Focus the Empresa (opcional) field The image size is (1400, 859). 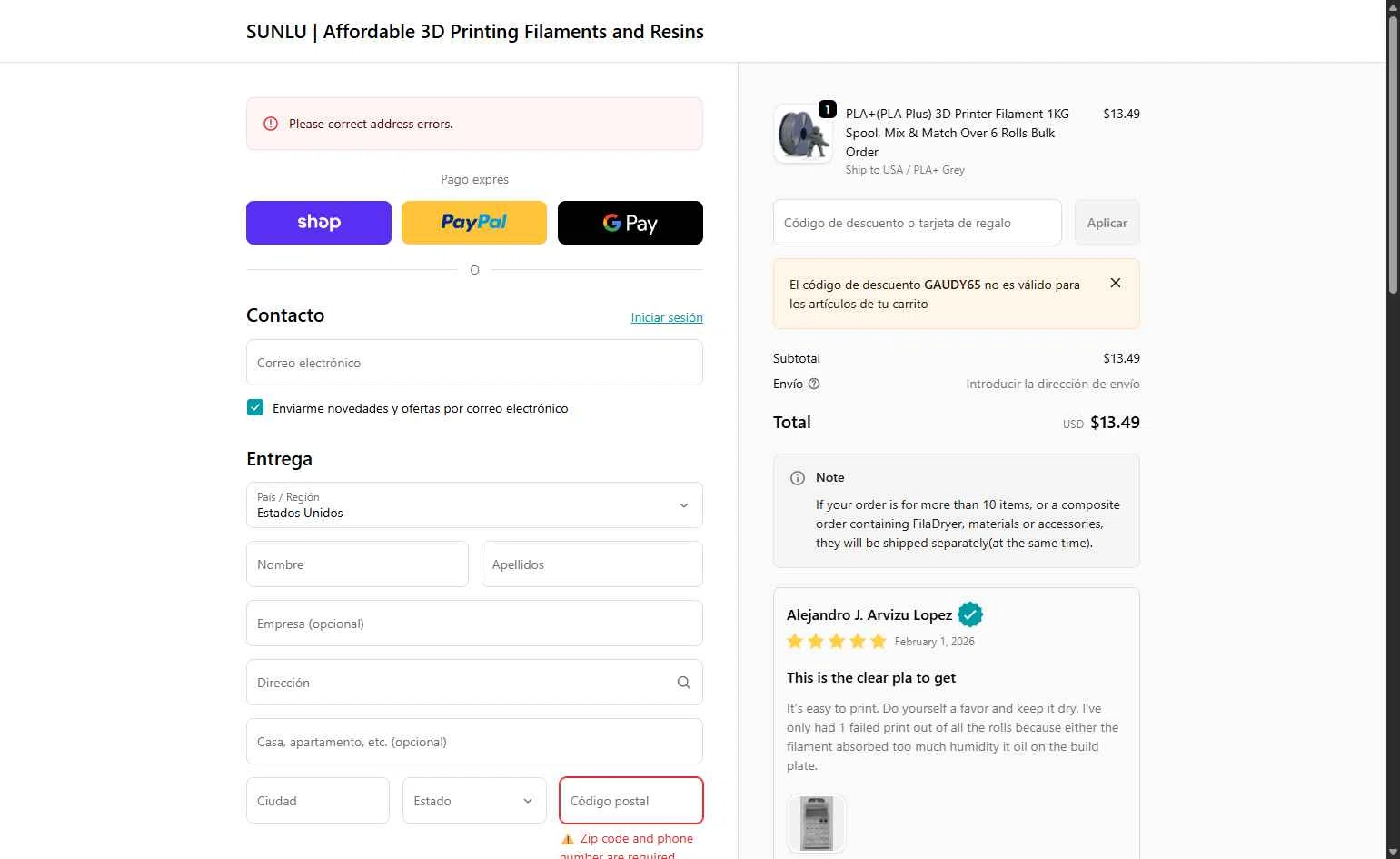point(474,624)
